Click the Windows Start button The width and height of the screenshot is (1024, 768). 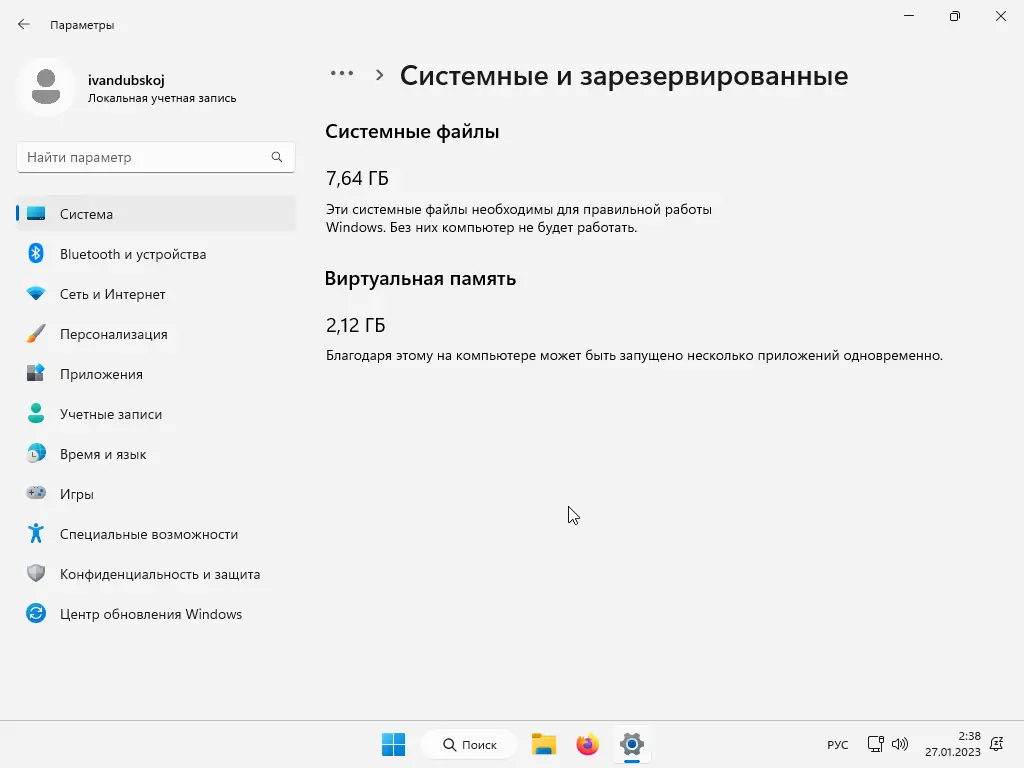393,744
